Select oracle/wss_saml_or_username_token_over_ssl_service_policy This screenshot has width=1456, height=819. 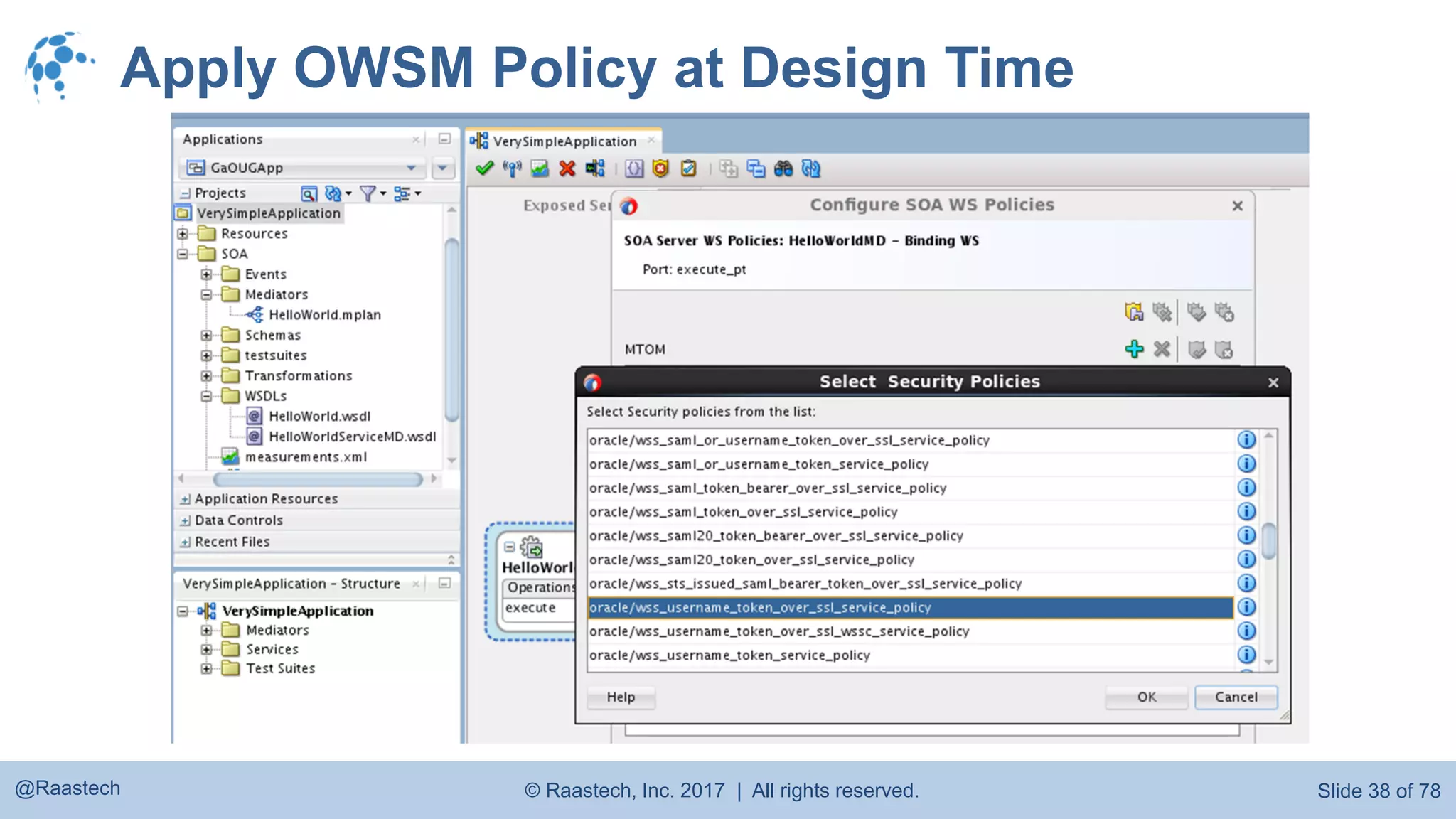[x=910, y=440]
